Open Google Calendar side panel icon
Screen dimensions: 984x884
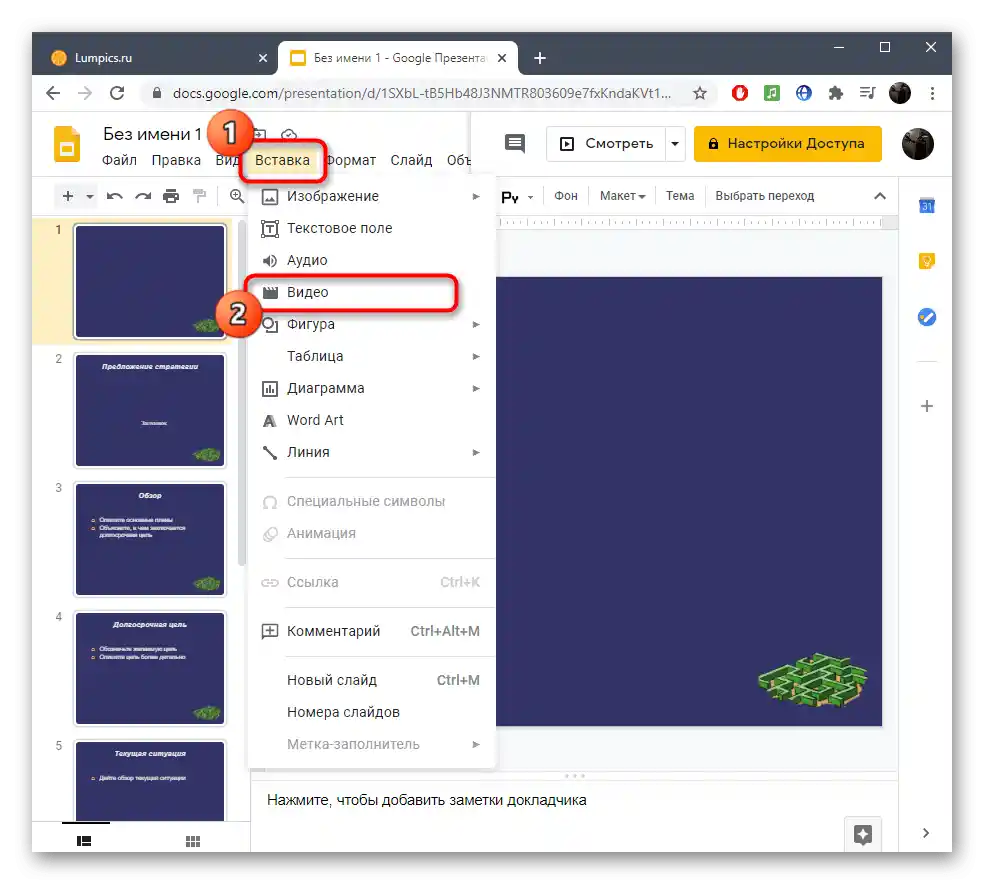point(926,205)
